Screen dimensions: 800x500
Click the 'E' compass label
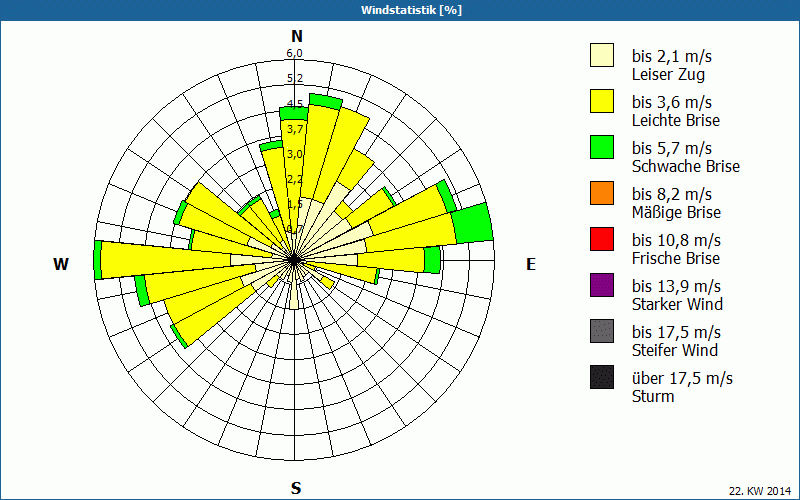(531, 264)
